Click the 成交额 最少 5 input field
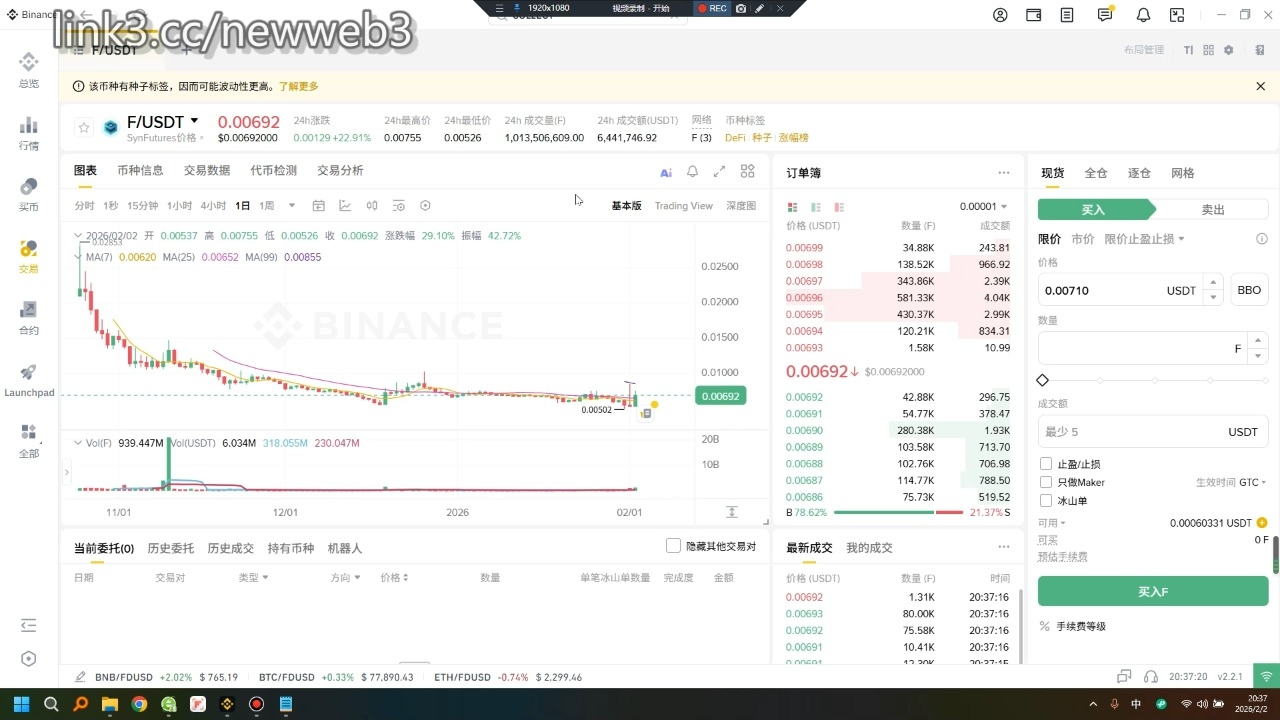Viewport: 1280px width, 720px height. click(1153, 431)
